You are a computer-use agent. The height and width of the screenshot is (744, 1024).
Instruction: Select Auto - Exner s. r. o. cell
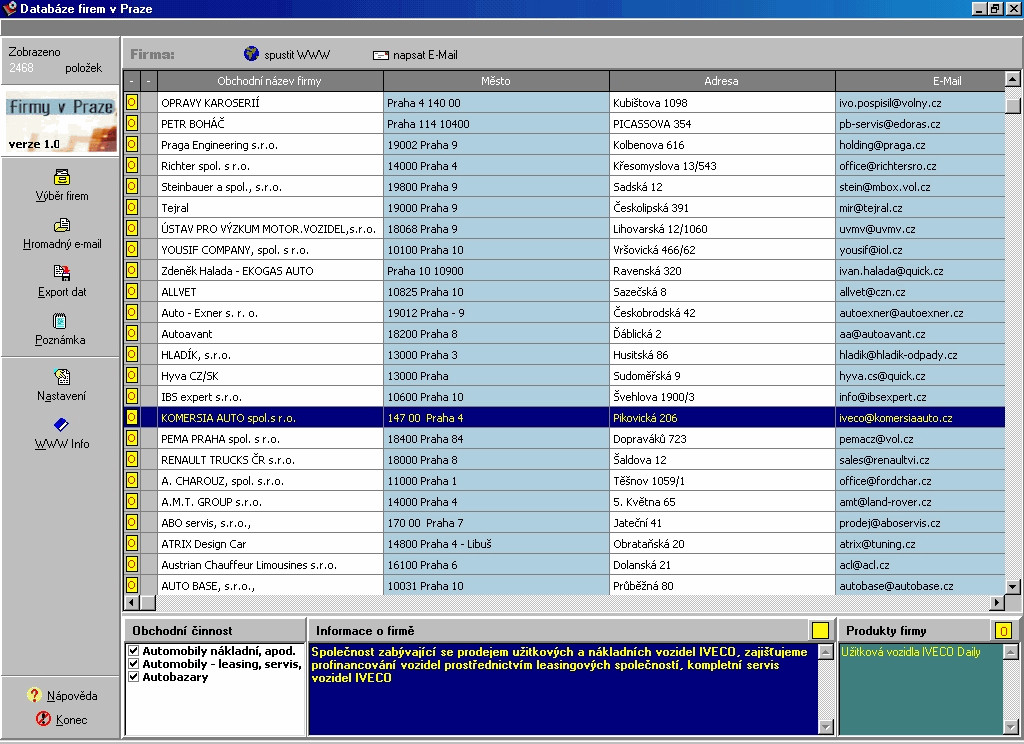pyautogui.click(x=270, y=312)
